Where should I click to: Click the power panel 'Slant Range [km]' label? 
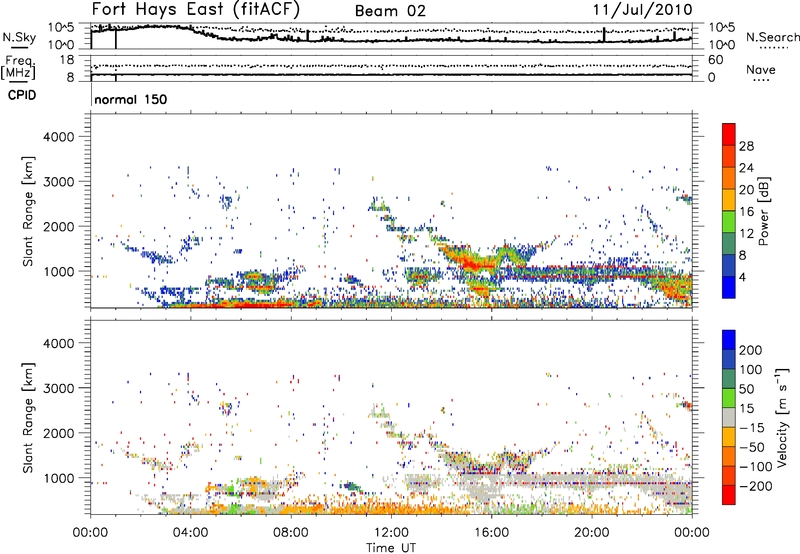[x=28, y=211]
